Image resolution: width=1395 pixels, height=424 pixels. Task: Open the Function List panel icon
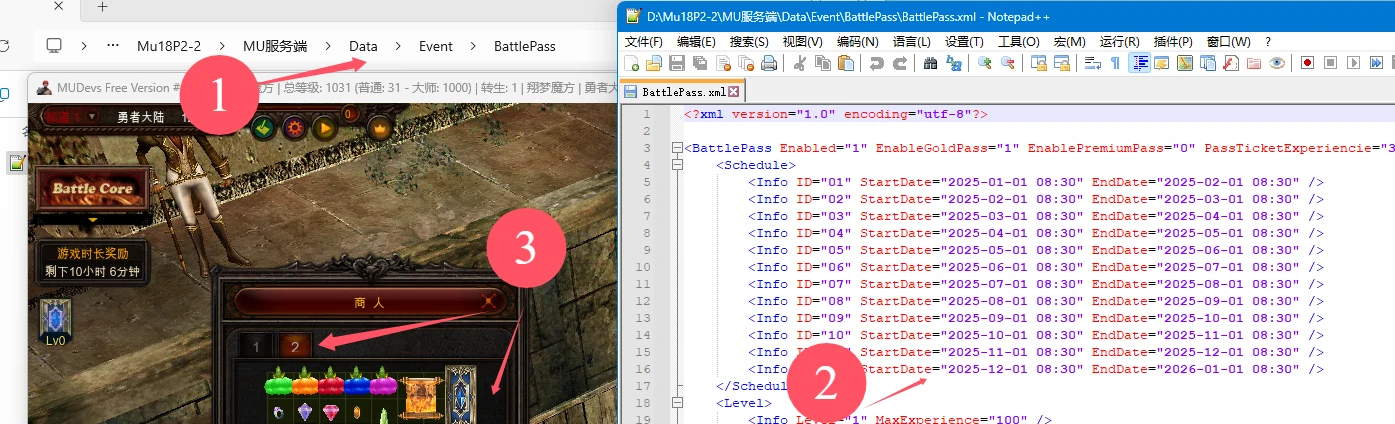click(1231, 63)
